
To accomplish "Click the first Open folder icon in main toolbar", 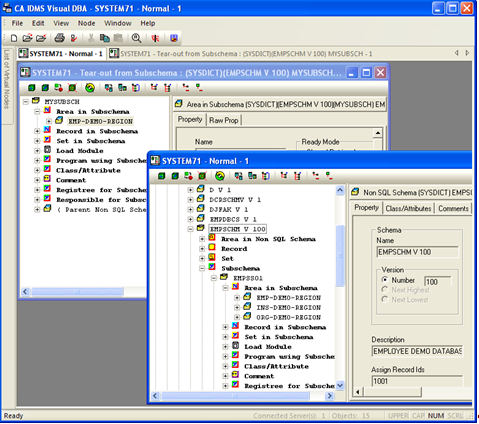I will pos(28,38).
